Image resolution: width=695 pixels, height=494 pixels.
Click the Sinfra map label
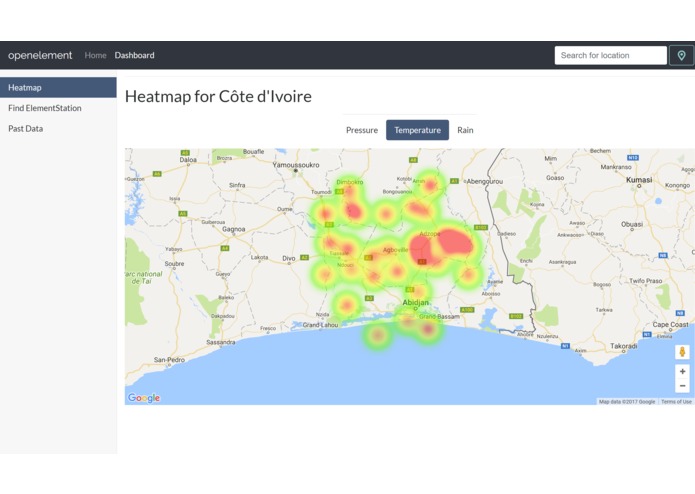237,185
